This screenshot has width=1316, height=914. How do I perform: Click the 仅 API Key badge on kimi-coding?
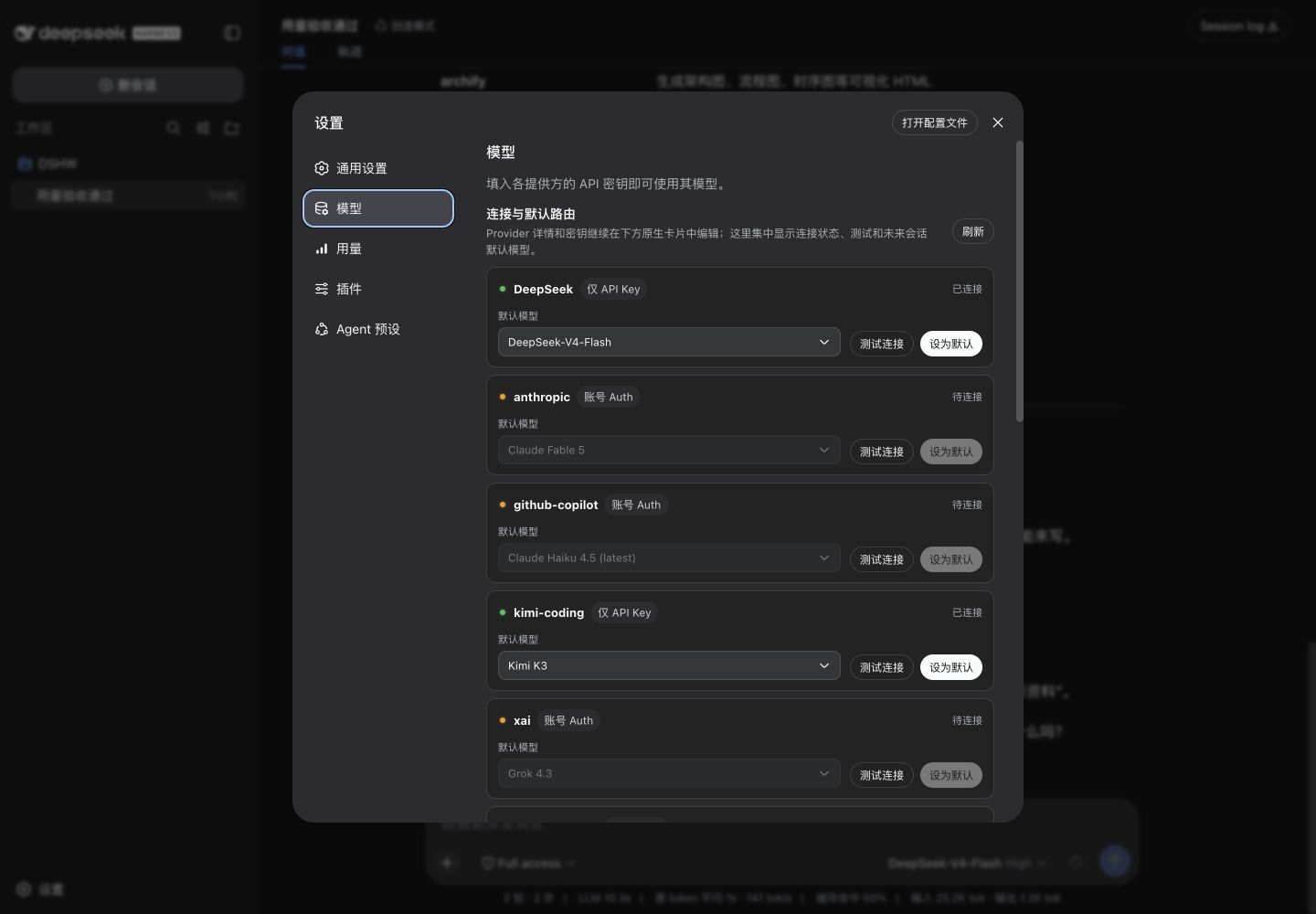(x=624, y=612)
